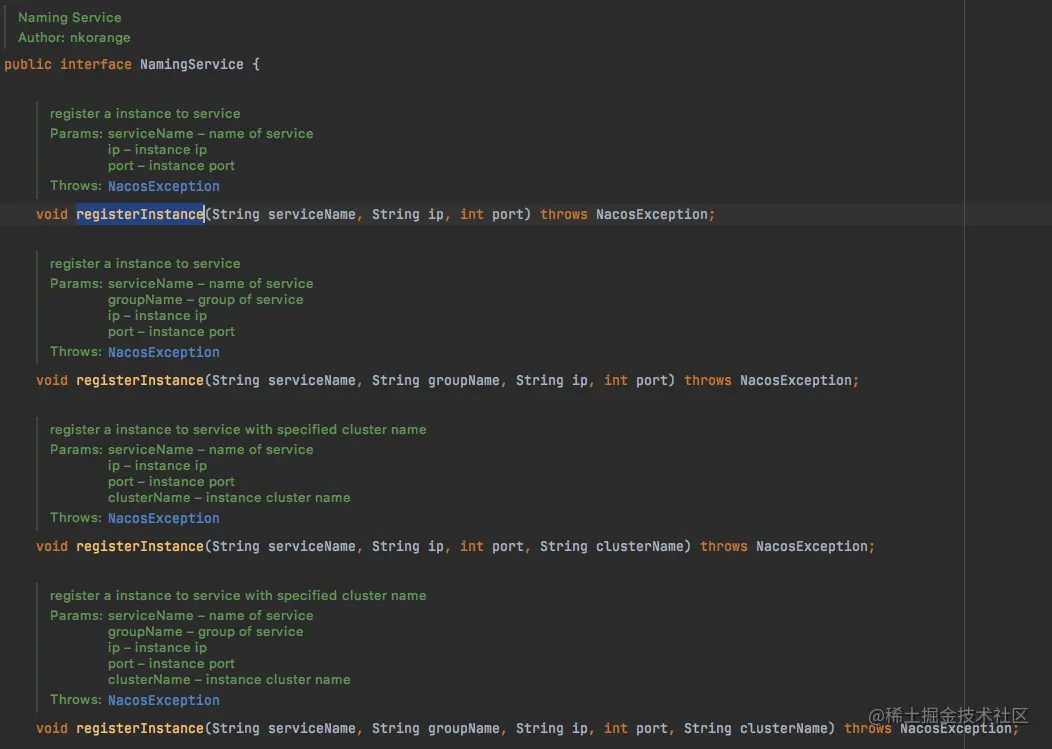This screenshot has height=749, width=1052.
Task: Click the throws keyword on third method
Action: click(x=723, y=546)
